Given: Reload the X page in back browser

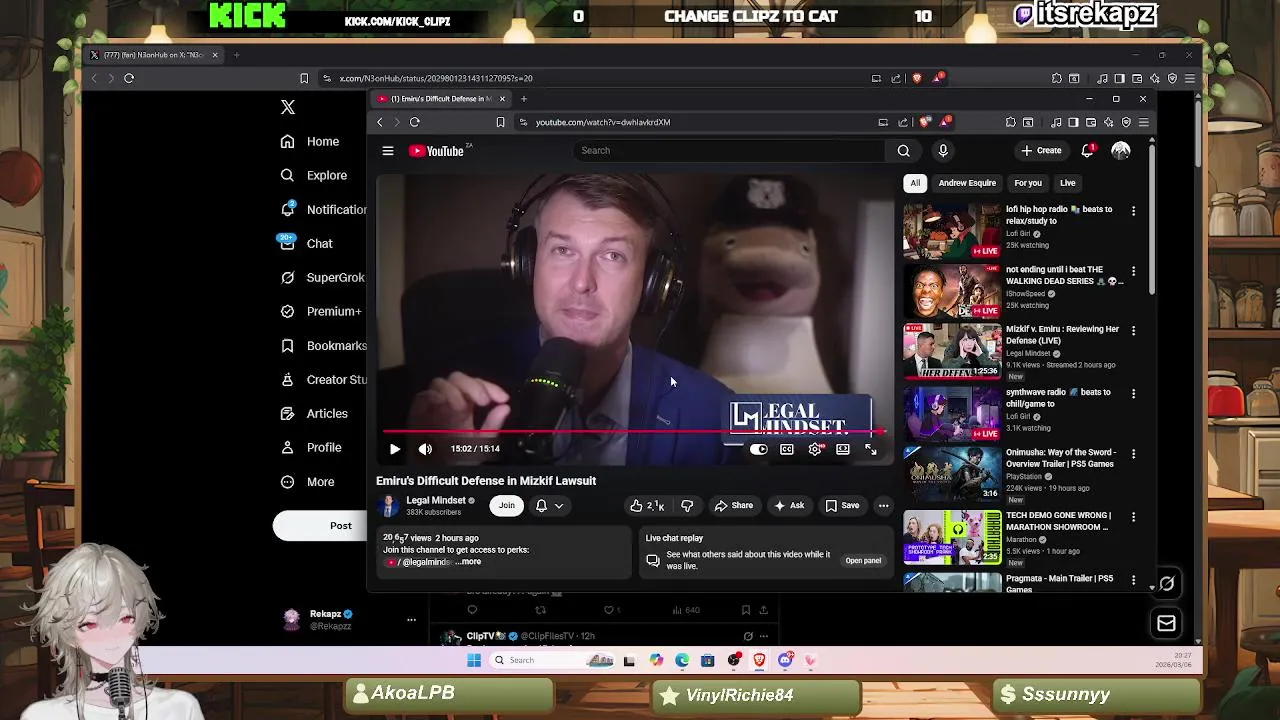Looking at the screenshot, I should click(129, 78).
